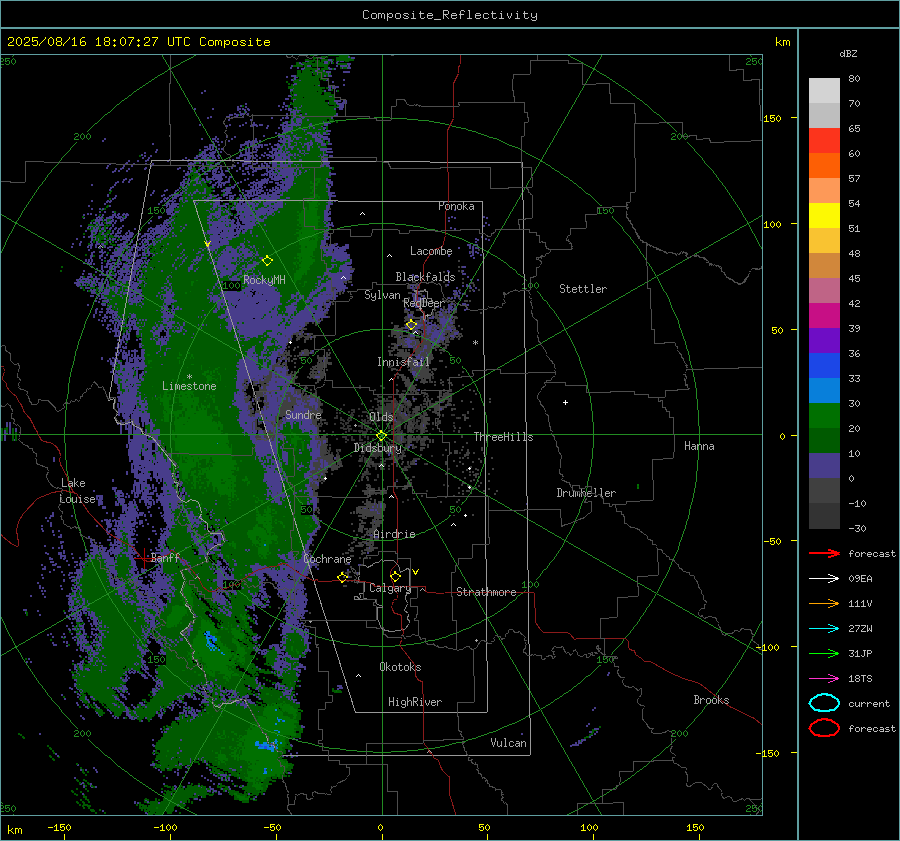Image resolution: width=900 pixels, height=841 pixels.
Task: Select the 30 dBZ light blue swatch
Action: [x=824, y=390]
